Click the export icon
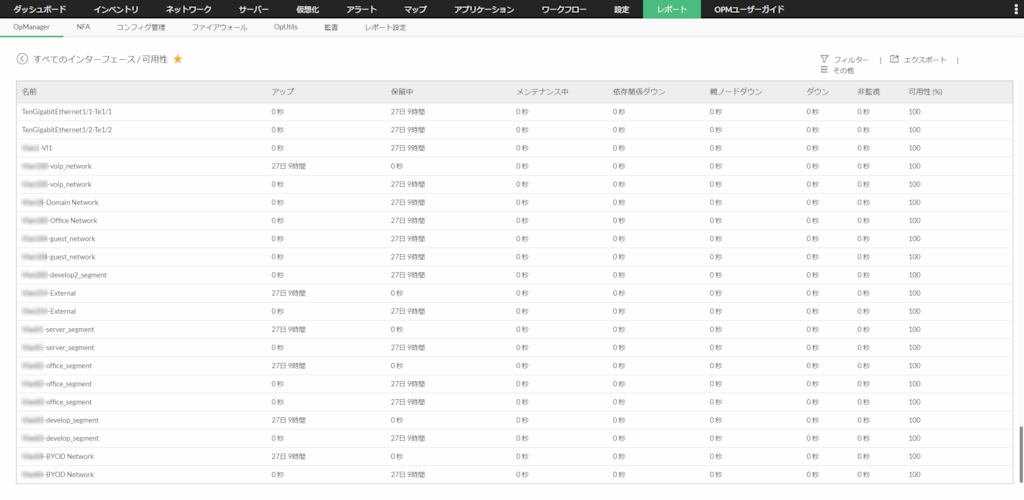Screen dimensions: 1024x500 895,58
